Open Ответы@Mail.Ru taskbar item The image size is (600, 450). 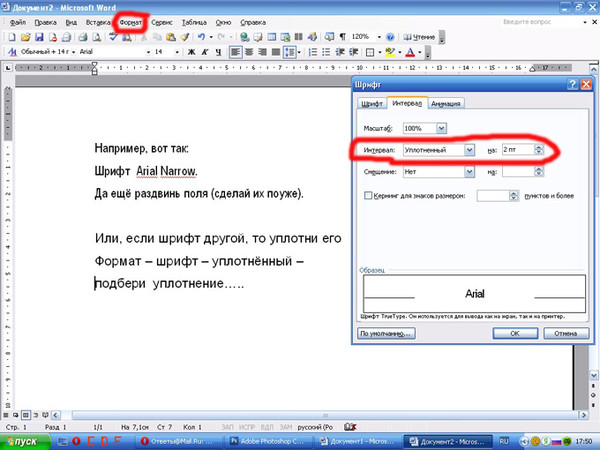182,442
